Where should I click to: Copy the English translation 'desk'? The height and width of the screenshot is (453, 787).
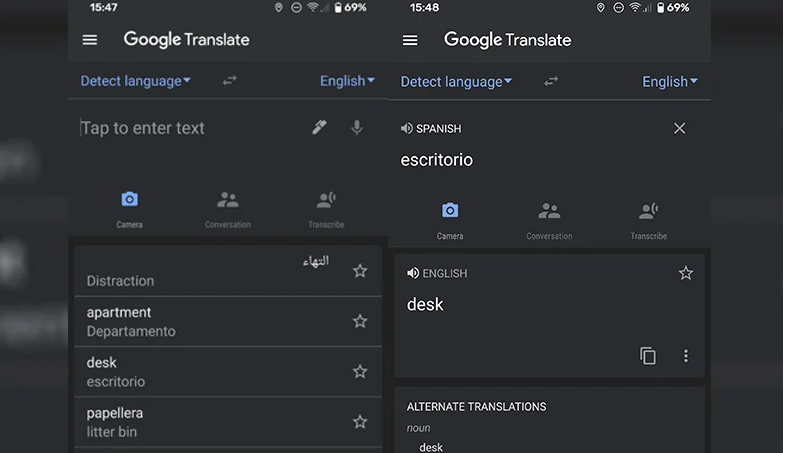(648, 356)
